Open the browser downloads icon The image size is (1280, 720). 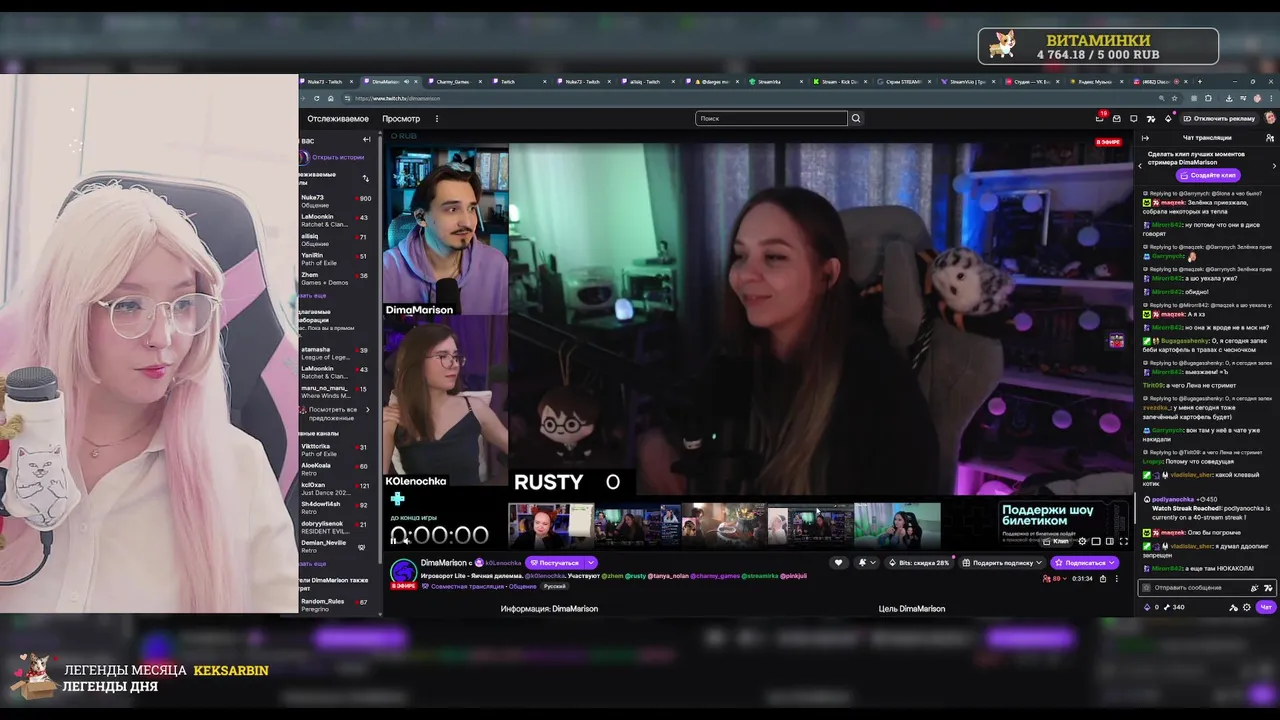(1229, 98)
